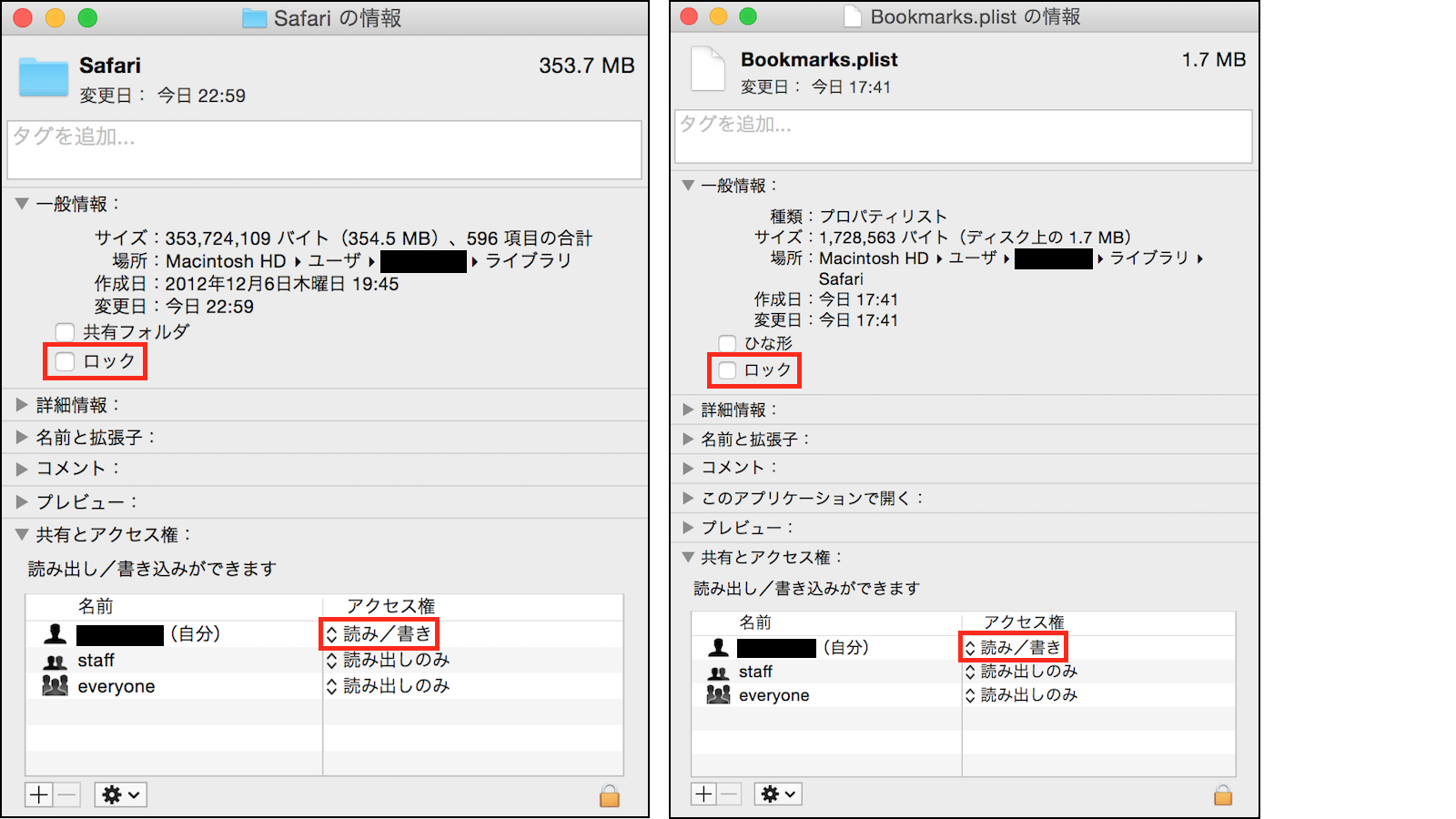Screen dimensions: 1456x819
Task: Click the 353.7 MB size text
Action: 587,66
